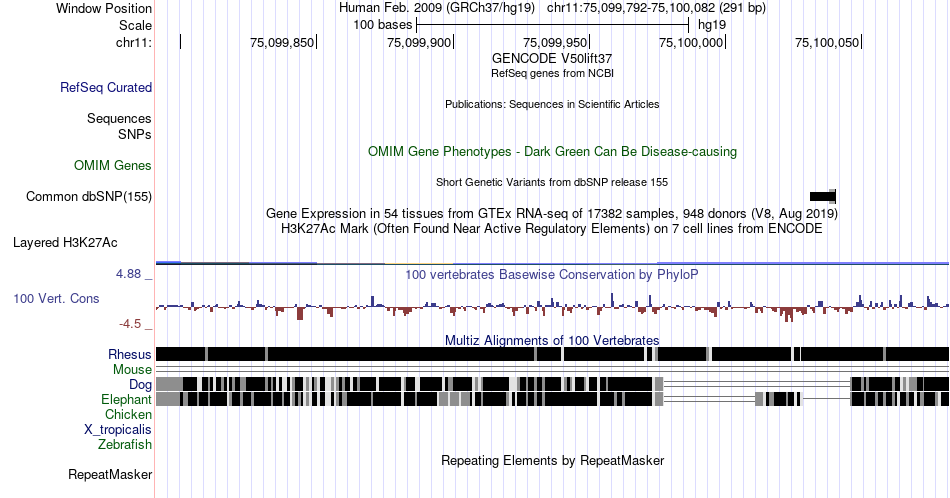Click the 100 bases scale bar
950x498 pixels.
553,25
